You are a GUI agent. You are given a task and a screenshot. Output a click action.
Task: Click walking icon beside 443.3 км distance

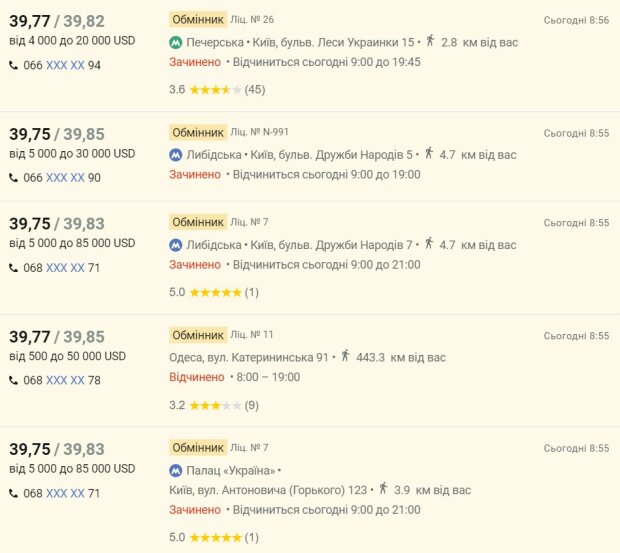click(x=345, y=356)
